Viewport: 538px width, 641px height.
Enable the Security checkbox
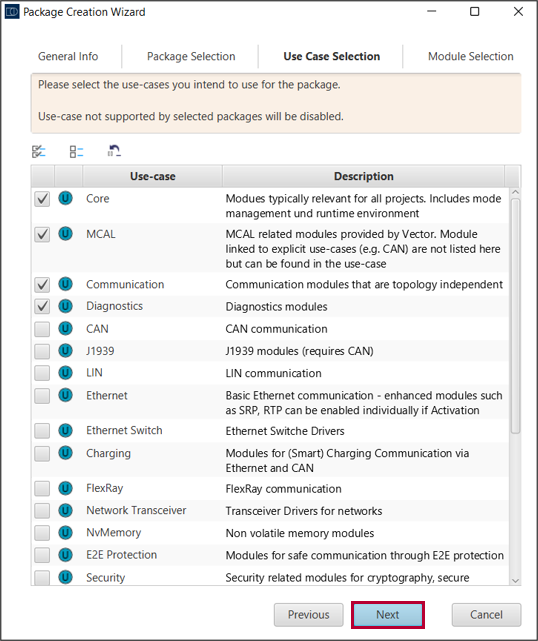(42, 578)
